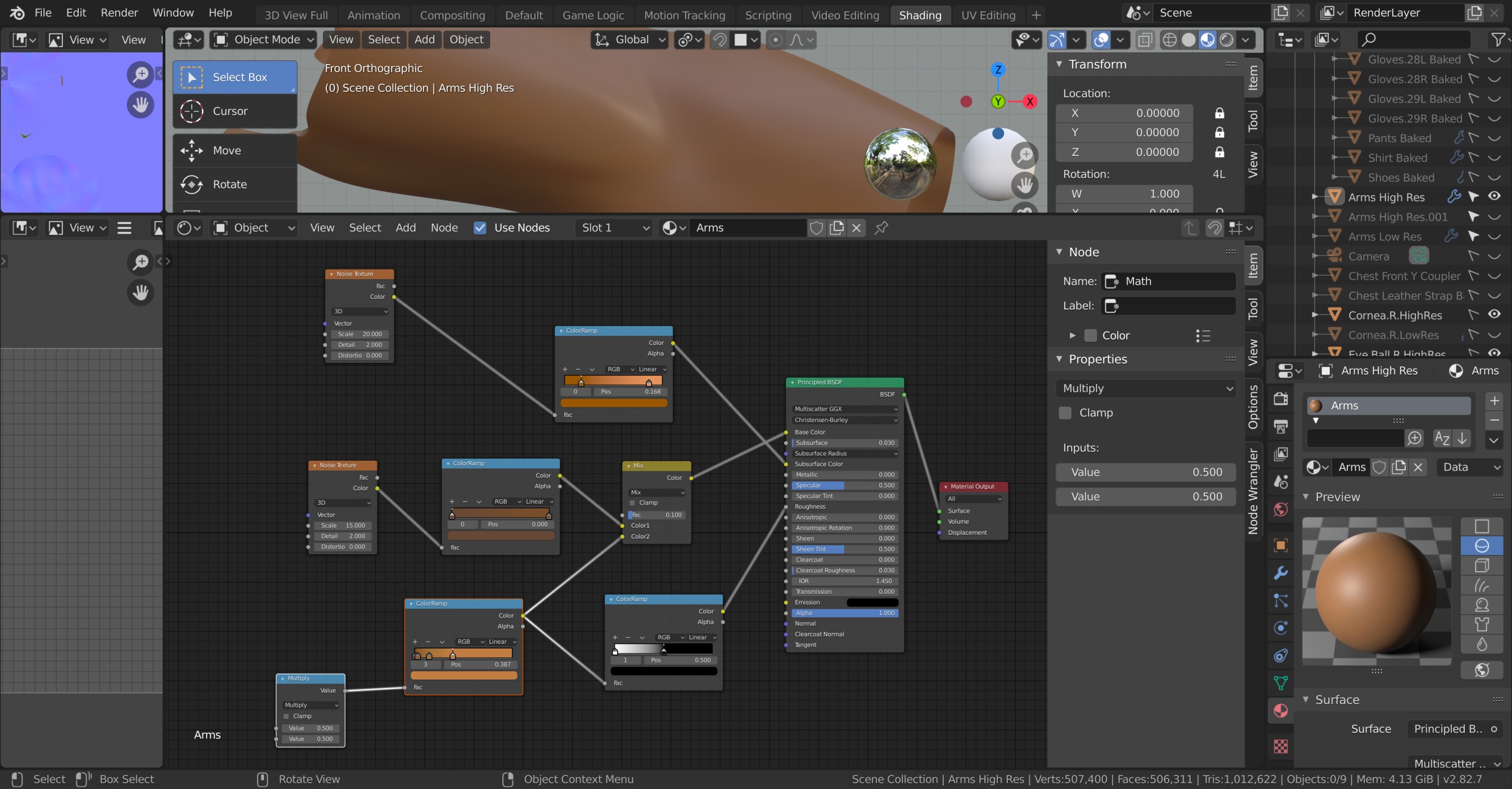Viewport: 1512px width, 789px height.
Task: Open the Node Wrangler sidebar tab
Action: tap(1253, 491)
